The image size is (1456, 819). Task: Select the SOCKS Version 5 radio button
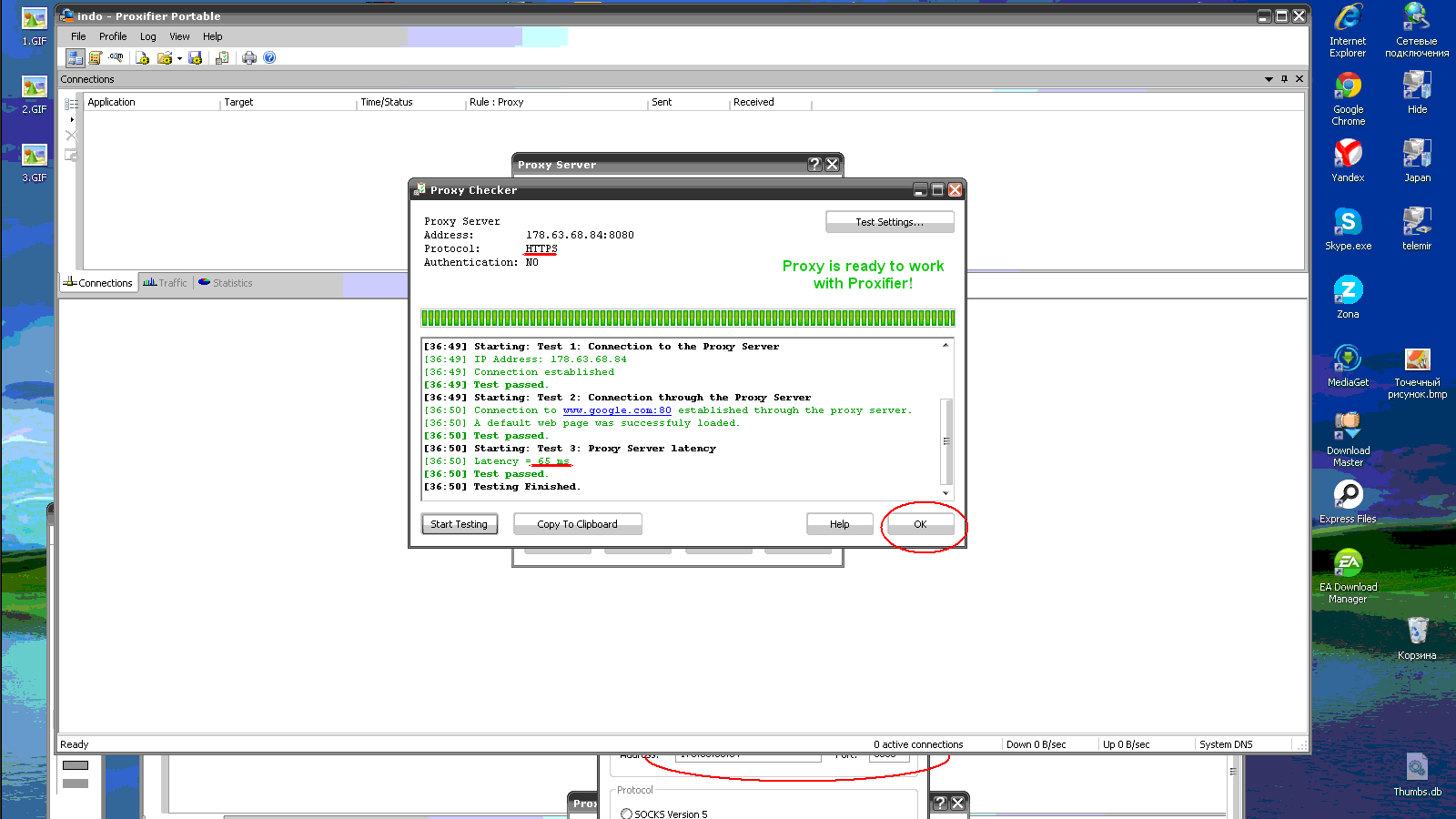click(x=626, y=814)
